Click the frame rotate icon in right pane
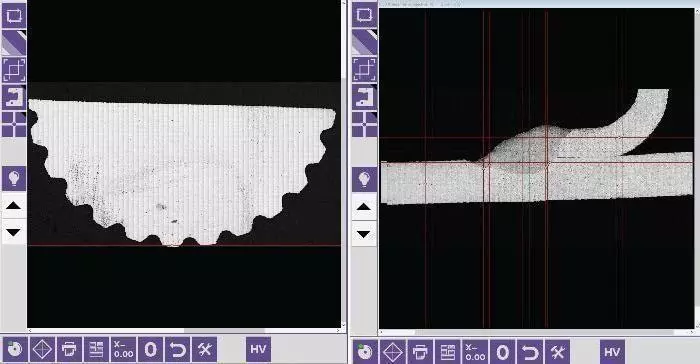Image resolution: width=700 pixels, height=364 pixels. 364,16
